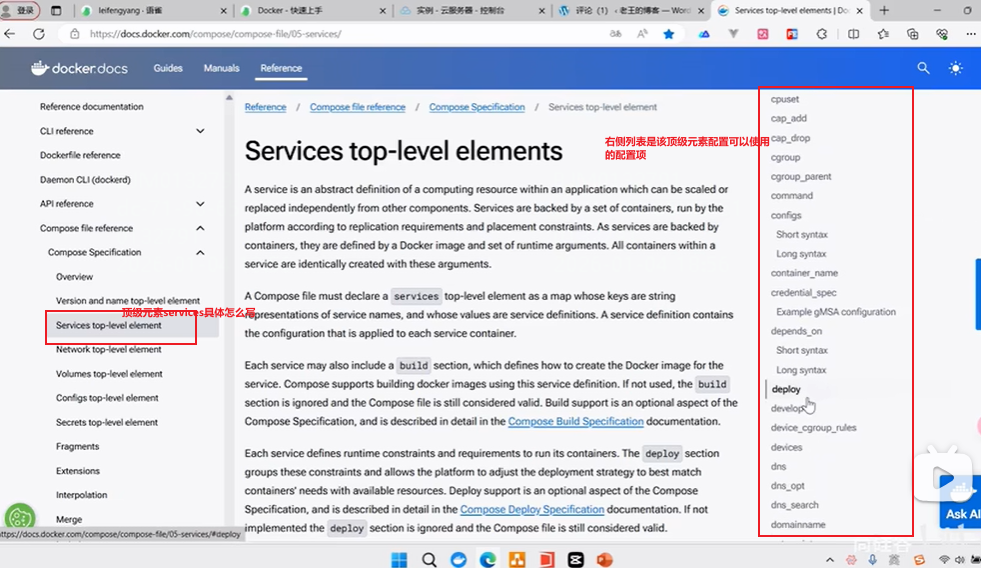Open Reference documentation in sidebar
The image size is (981, 568).
coord(91,106)
